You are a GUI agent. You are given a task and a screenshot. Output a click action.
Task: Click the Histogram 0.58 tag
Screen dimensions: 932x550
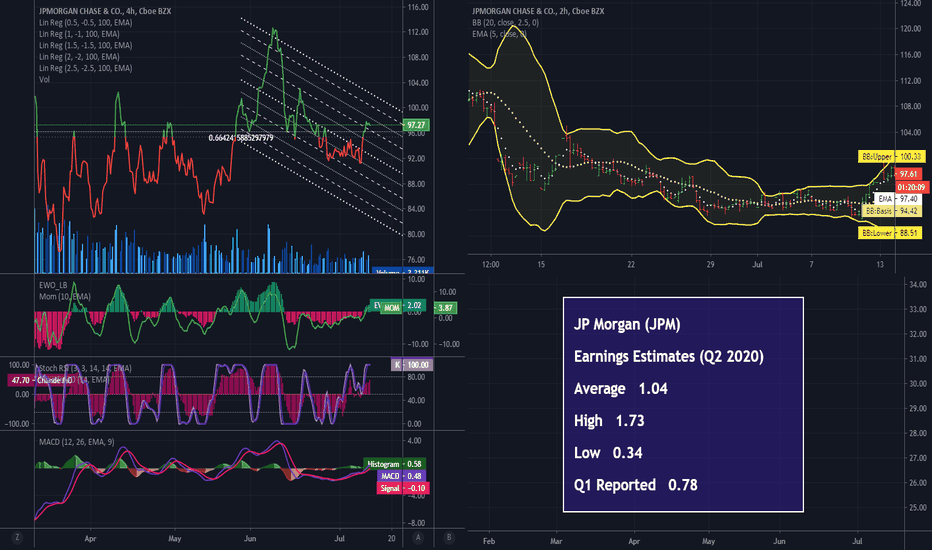pyautogui.click(x=395, y=464)
